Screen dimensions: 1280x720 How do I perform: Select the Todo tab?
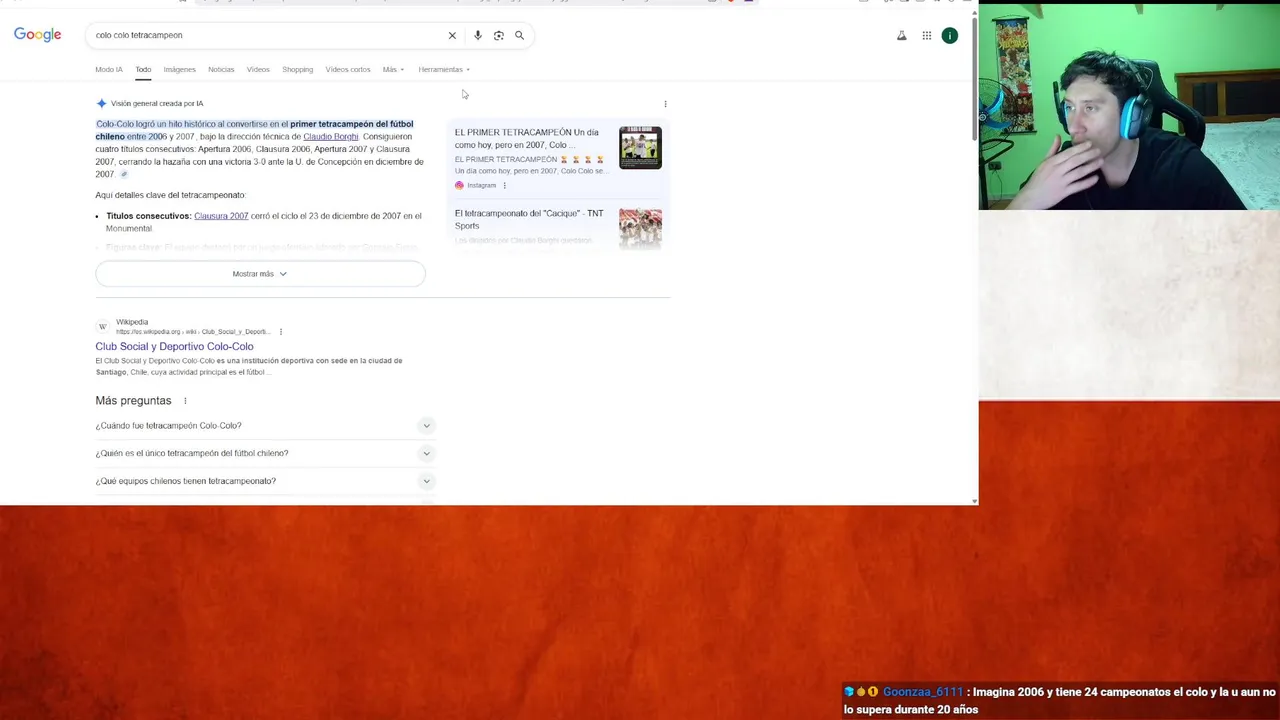(143, 69)
